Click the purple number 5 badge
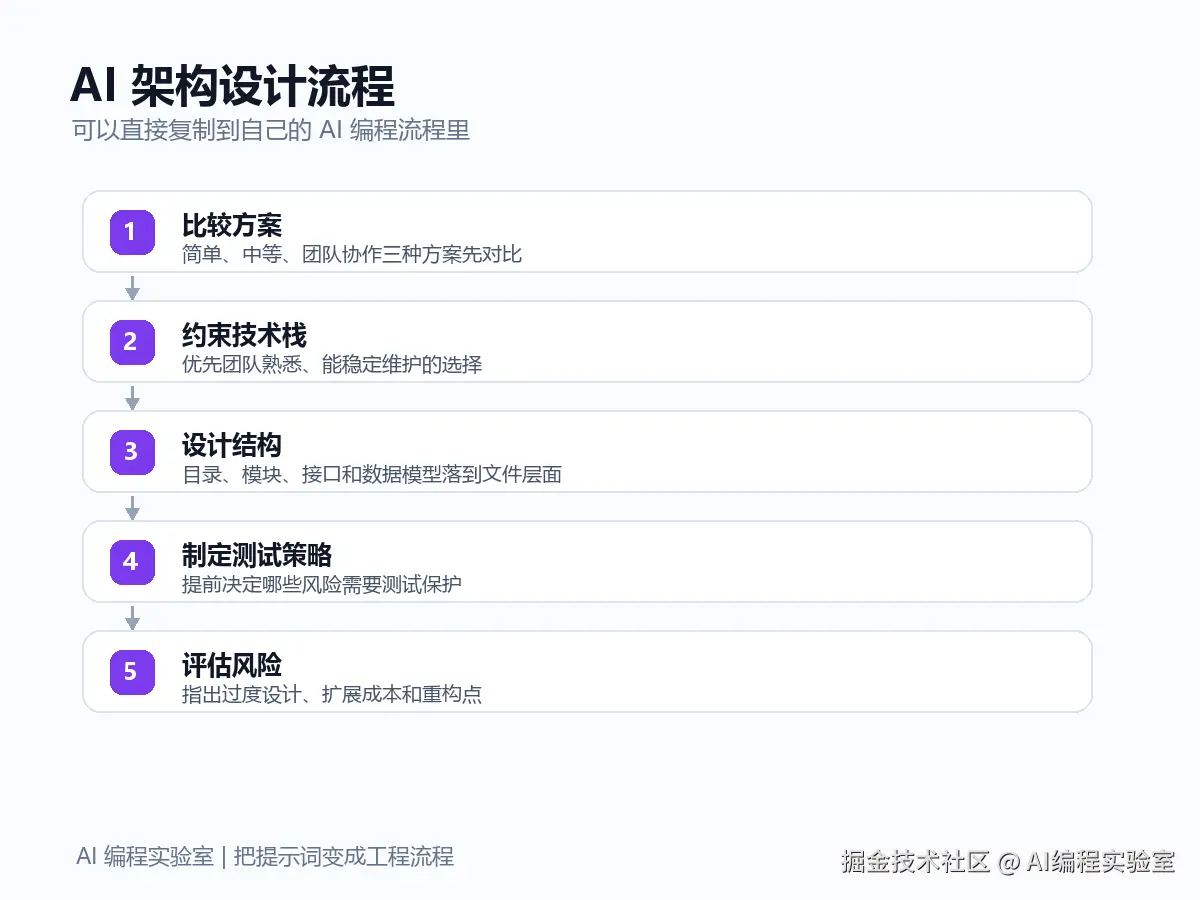Viewport: 1200px width, 900px height. (131, 672)
